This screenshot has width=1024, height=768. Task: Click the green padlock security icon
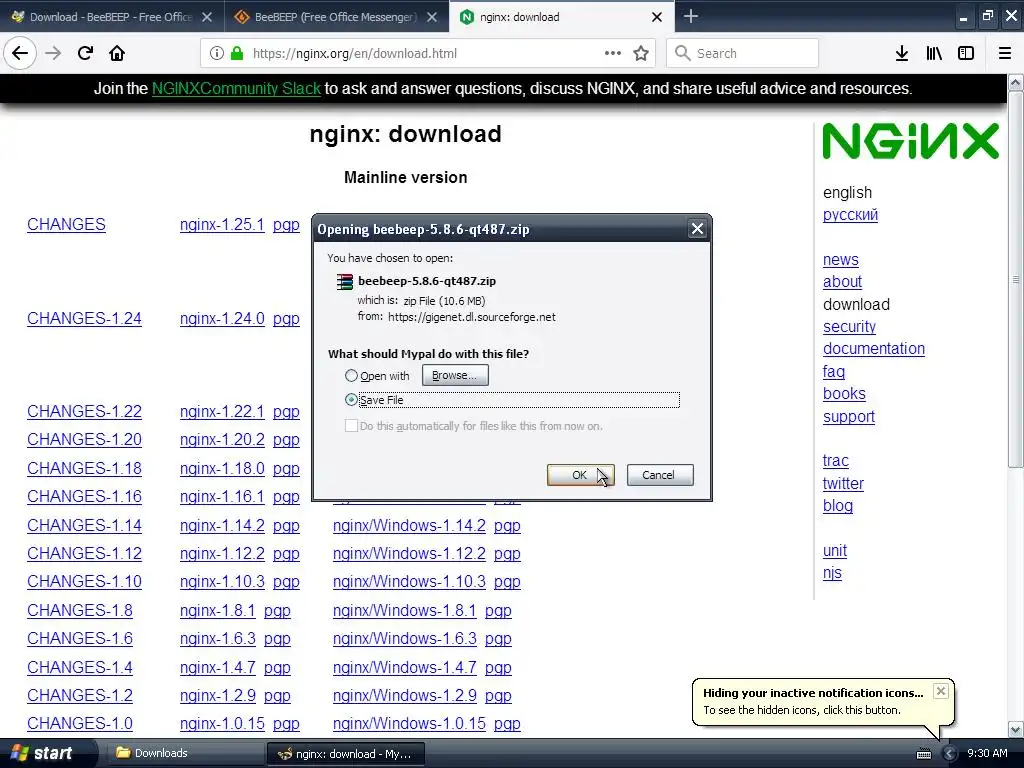pos(237,53)
